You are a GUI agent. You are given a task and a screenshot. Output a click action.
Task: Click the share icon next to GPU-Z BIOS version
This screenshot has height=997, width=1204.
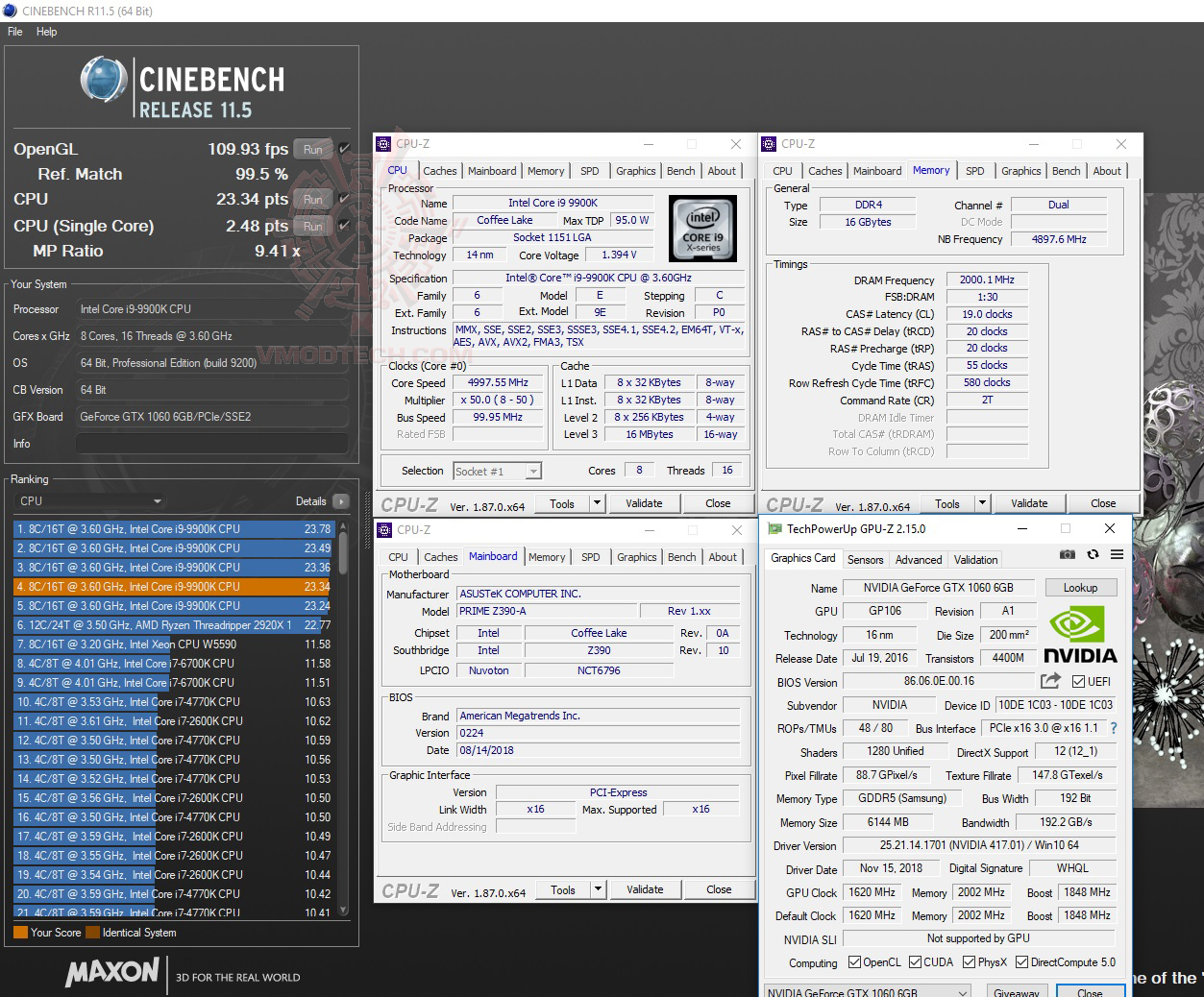pos(1050,681)
